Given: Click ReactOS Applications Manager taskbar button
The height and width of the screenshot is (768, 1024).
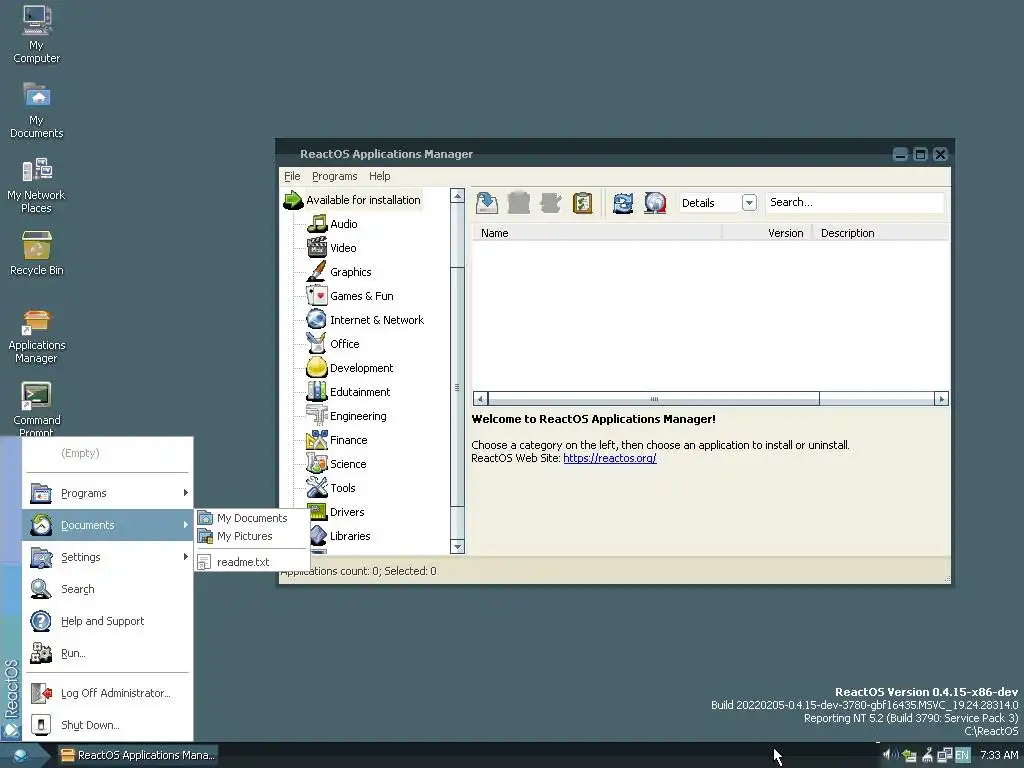Looking at the screenshot, I should (137, 756).
